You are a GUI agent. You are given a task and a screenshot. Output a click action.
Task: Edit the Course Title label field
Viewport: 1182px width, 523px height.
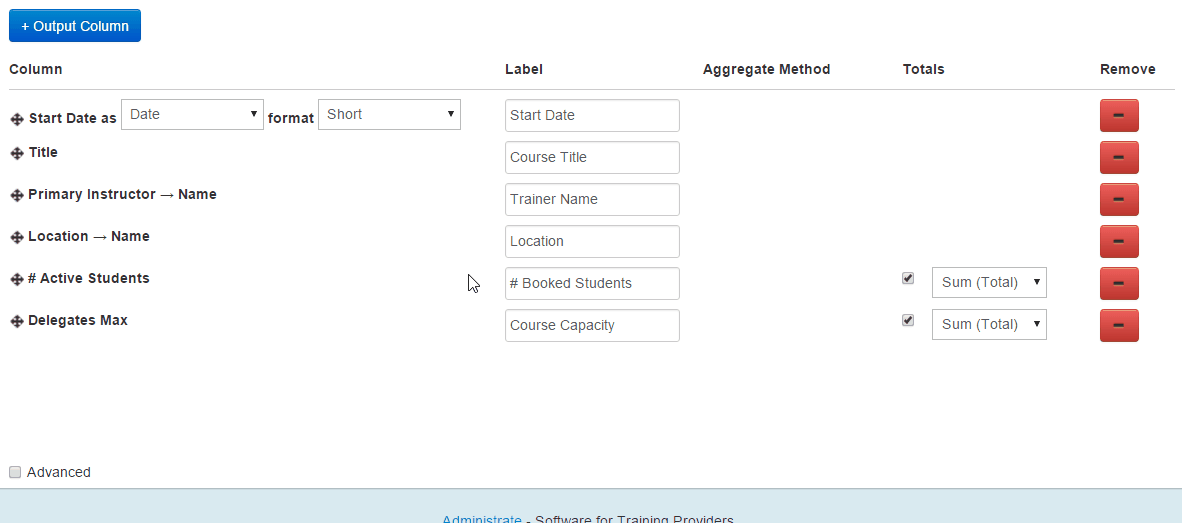(x=592, y=158)
